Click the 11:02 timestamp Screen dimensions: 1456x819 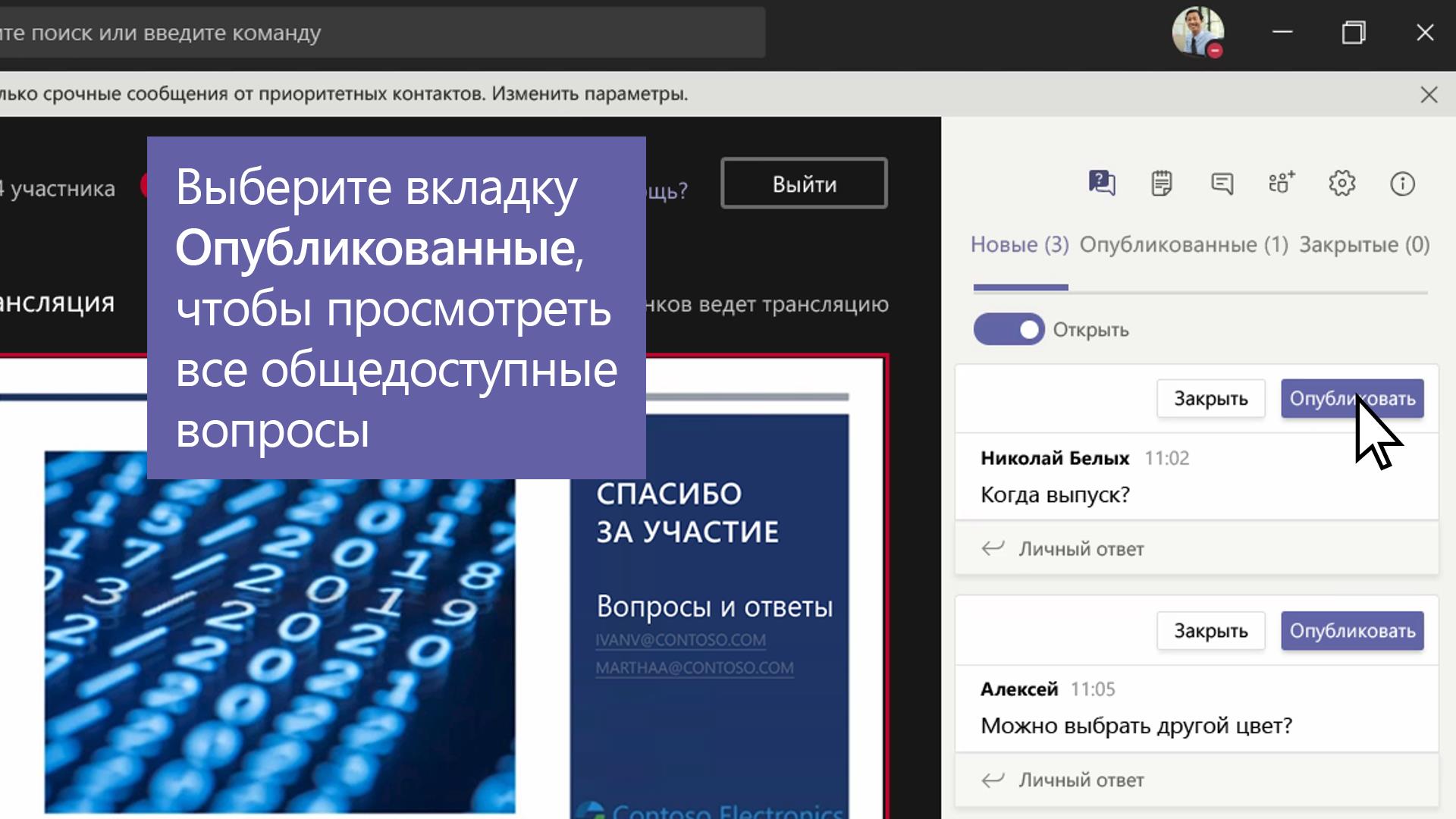(x=1166, y=458)
